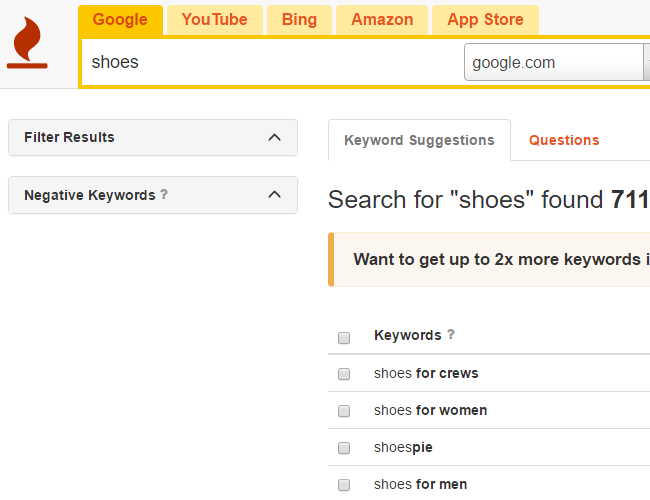Collapse the Negative Keywords panel chevron
Screen dimensions: 650x500
[x=274, y=194]
